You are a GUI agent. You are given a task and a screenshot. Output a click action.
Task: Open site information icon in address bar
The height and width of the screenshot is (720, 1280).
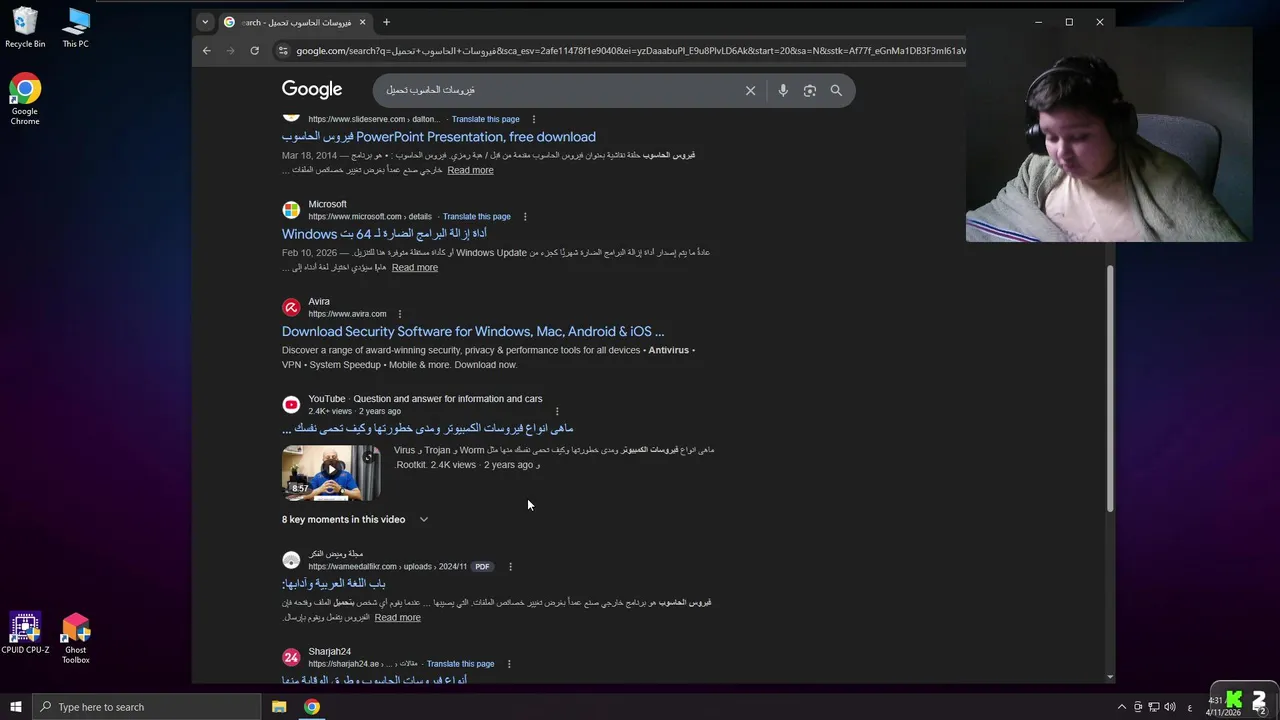(284, 51)
